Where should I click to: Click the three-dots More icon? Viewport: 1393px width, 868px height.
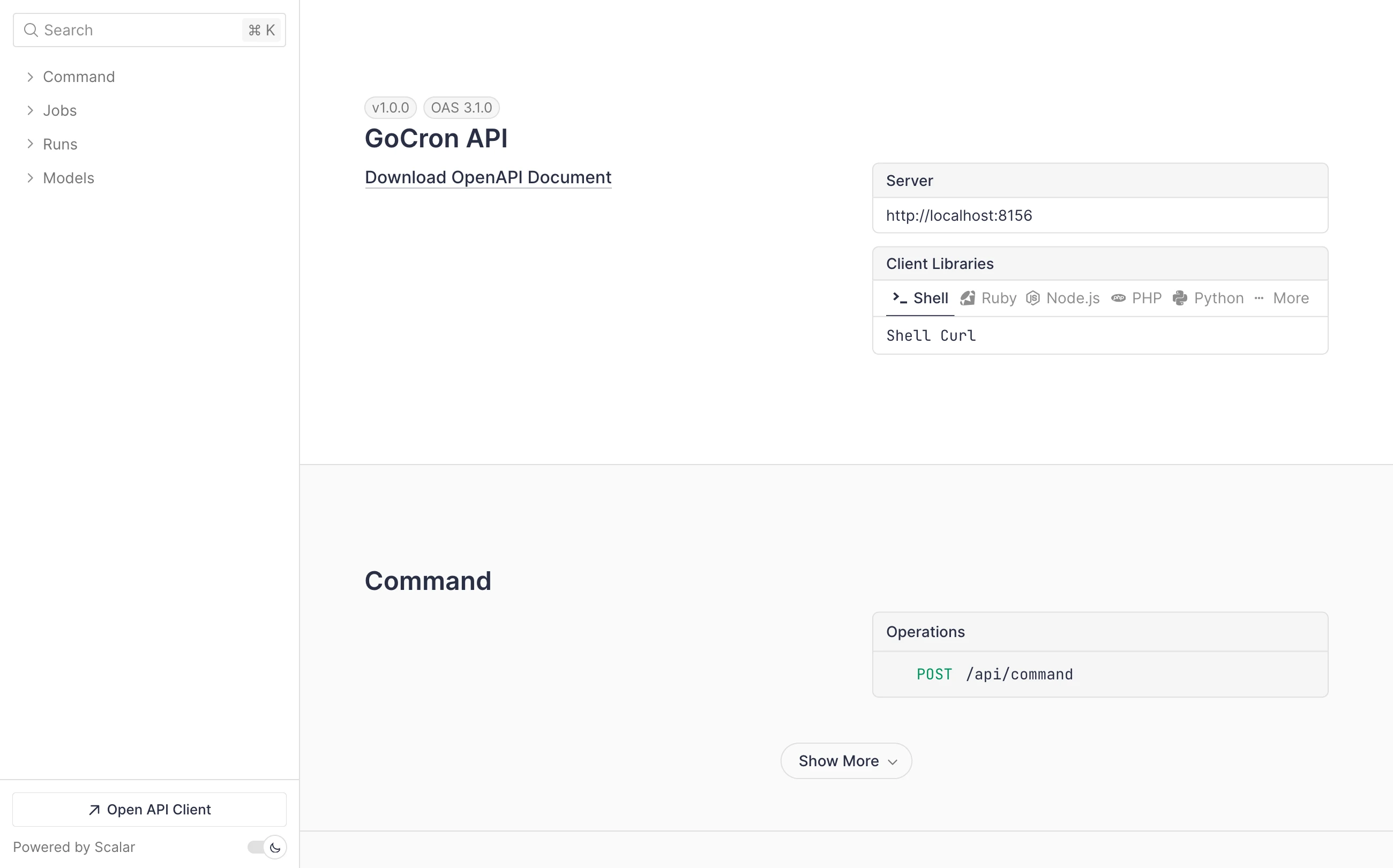(1259, 298)
